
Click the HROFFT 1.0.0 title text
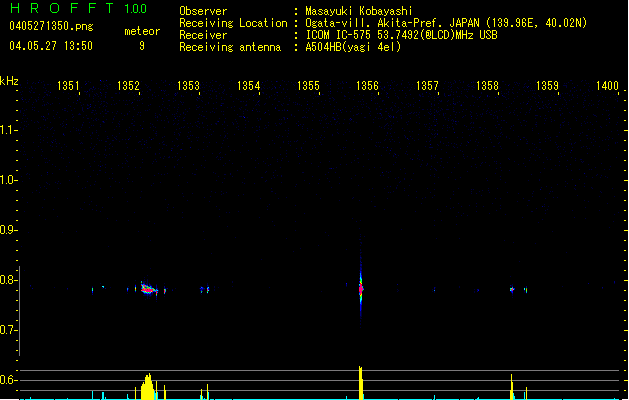click(x=79, y=8)
